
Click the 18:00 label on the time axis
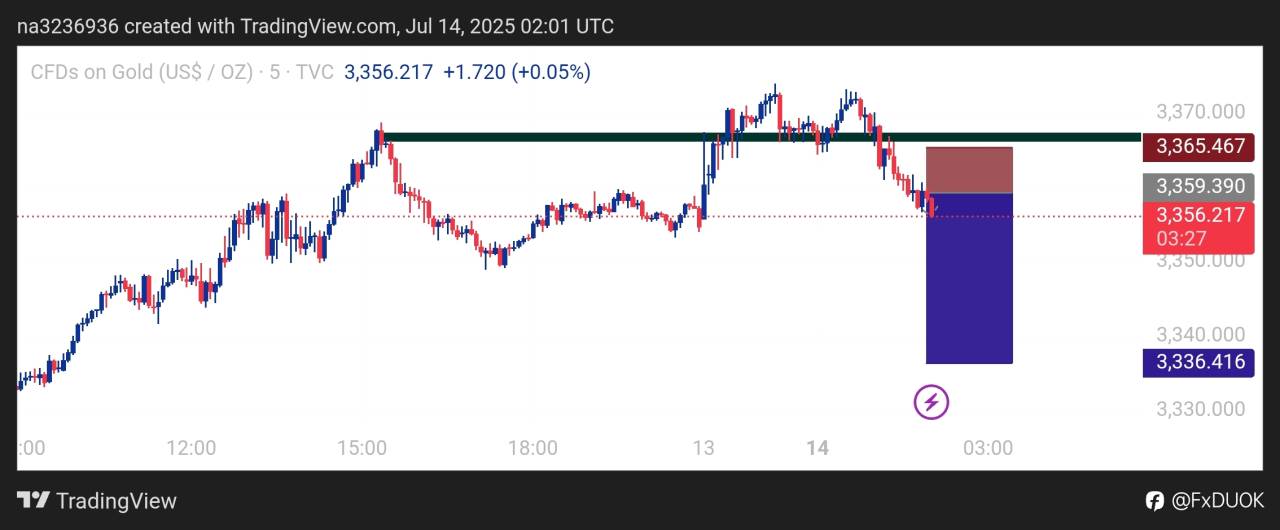point(533,448)
